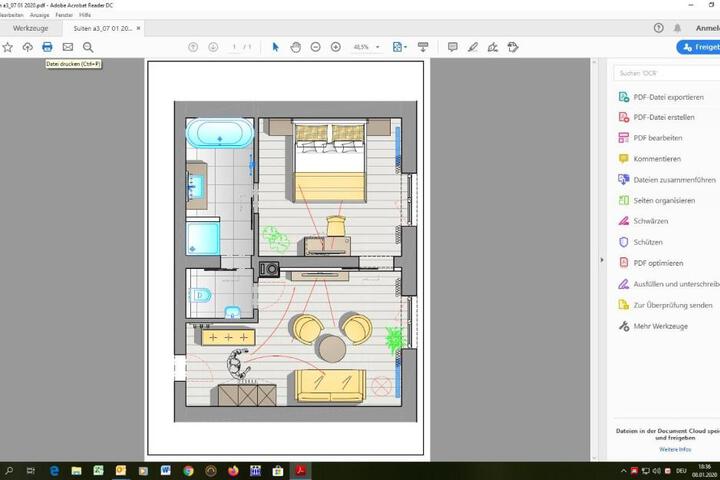Zoom in with the plus icon
720x480 pixels.
pos(336,47)
